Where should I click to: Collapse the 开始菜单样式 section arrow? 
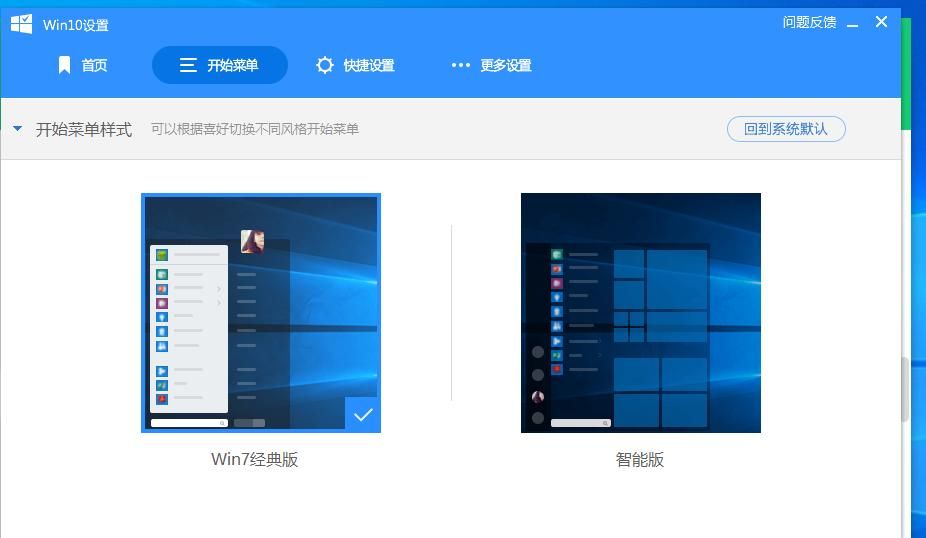tap(17, 128)
